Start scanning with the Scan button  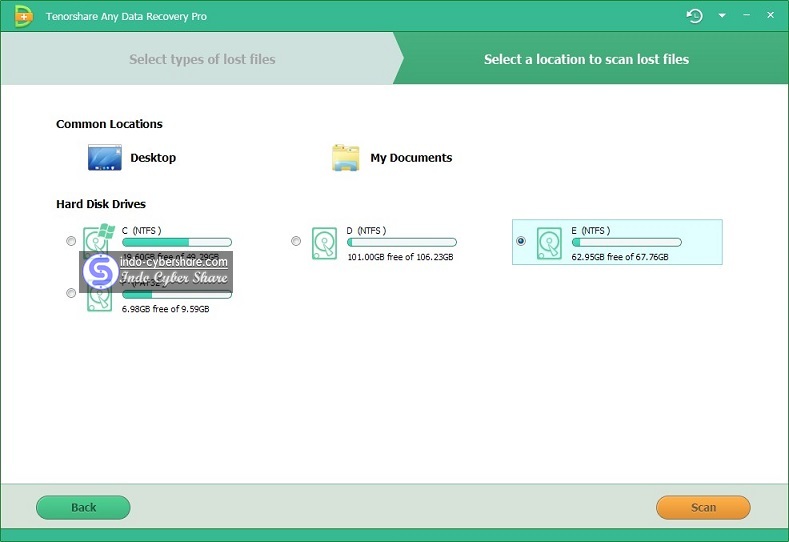tap(703, 507)
